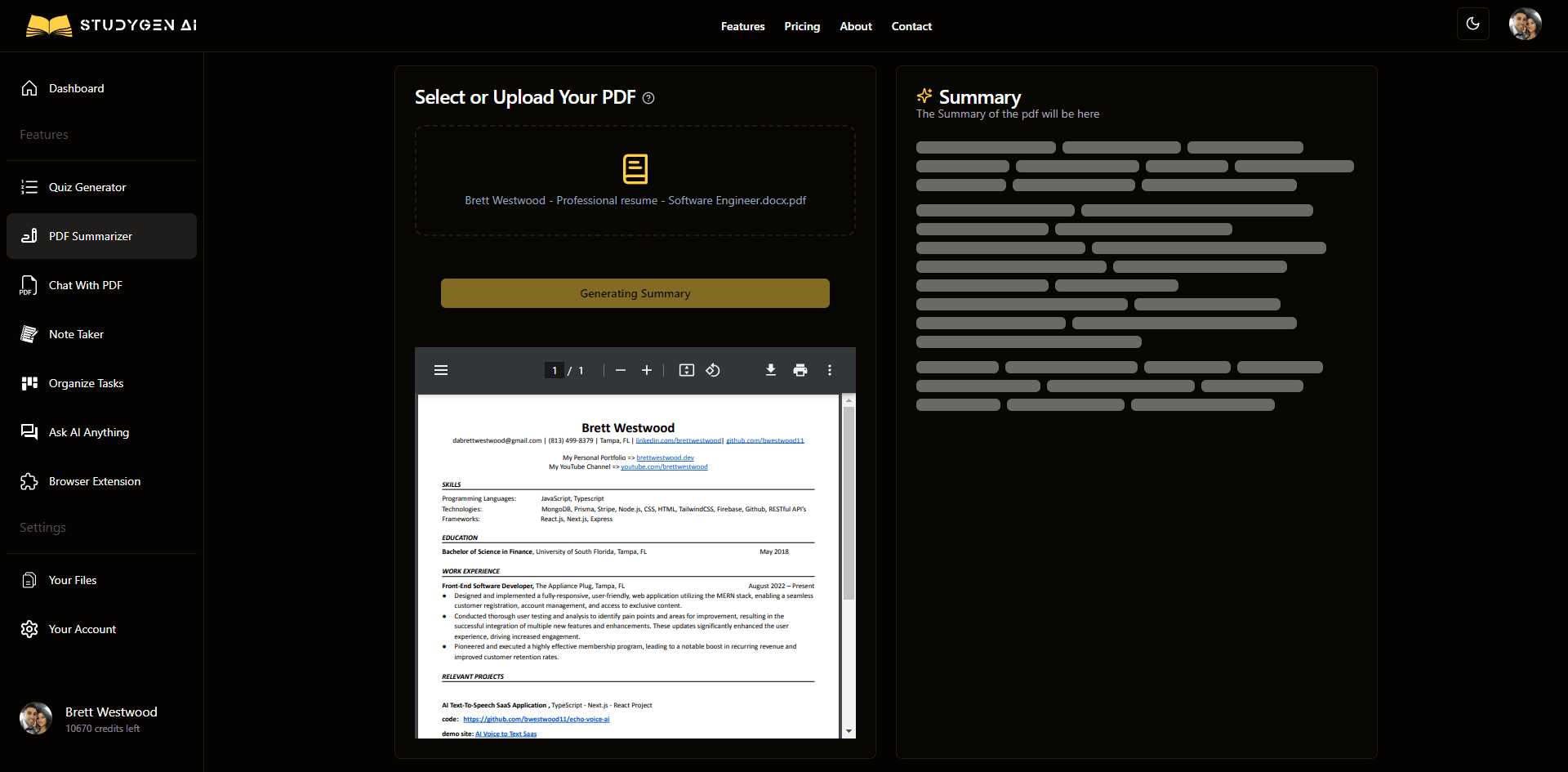The height and width of the screenshot is (772, 1568).
Task: Download the PDF file
Action: pyautogui.click(x=770, y=371)
